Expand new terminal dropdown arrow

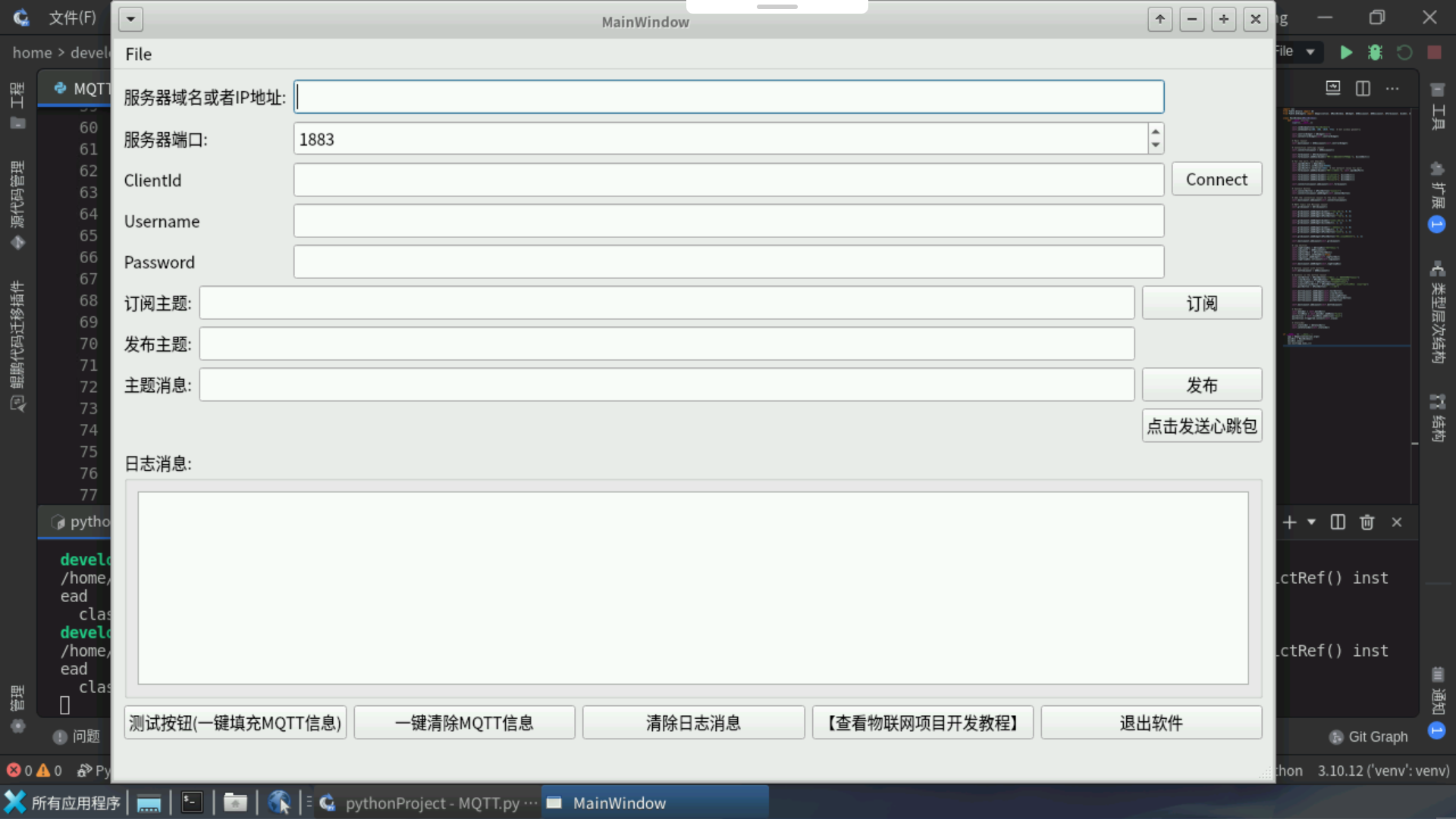1311,522
